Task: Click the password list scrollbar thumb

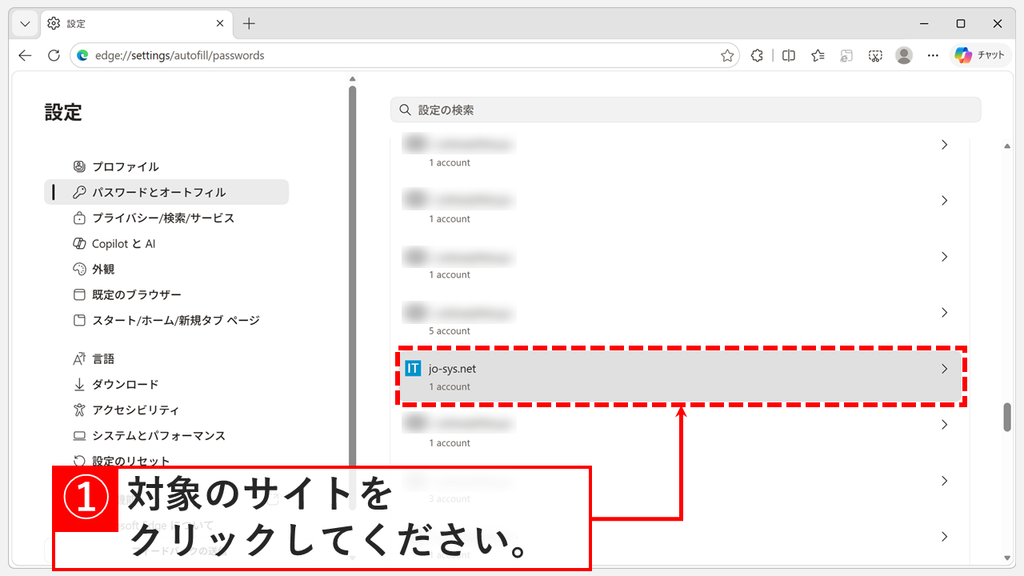Action: [1007, 417]
